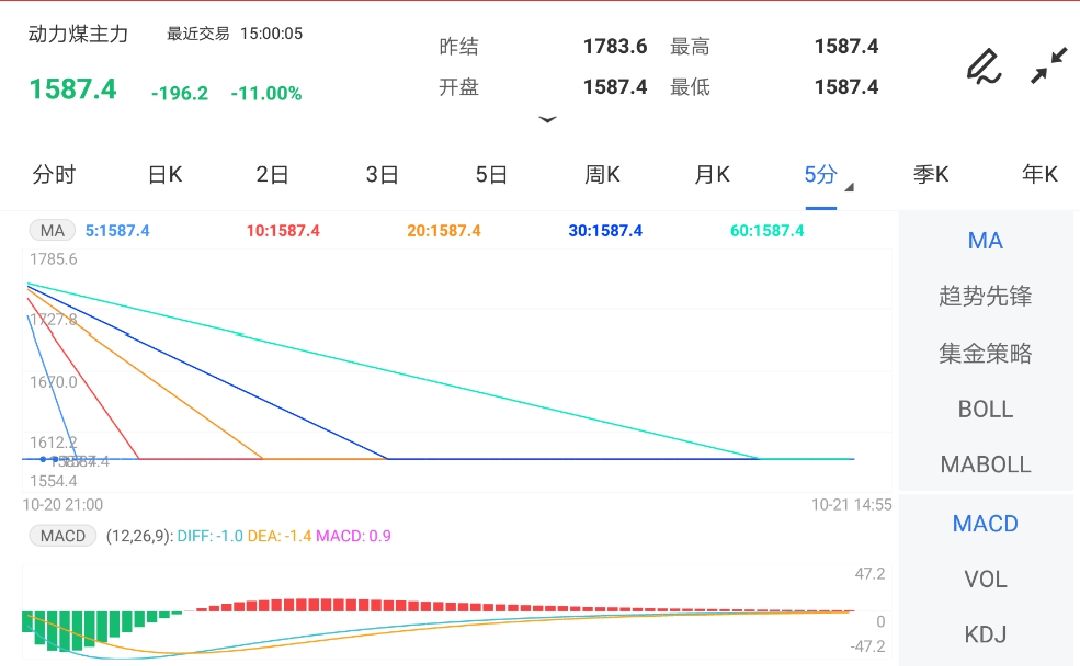The height and width of the screenshot is (666, 1080).
Task: Click the 5:1587.4 MA value
Action: tap(117, 231)
